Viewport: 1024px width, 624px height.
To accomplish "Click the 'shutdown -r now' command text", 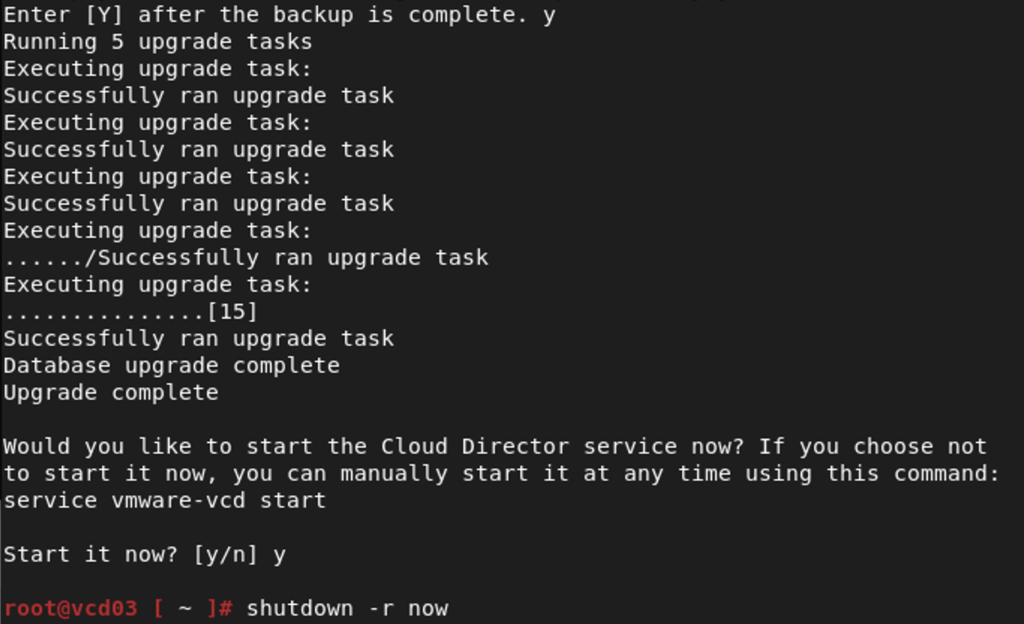I will 347,608.
